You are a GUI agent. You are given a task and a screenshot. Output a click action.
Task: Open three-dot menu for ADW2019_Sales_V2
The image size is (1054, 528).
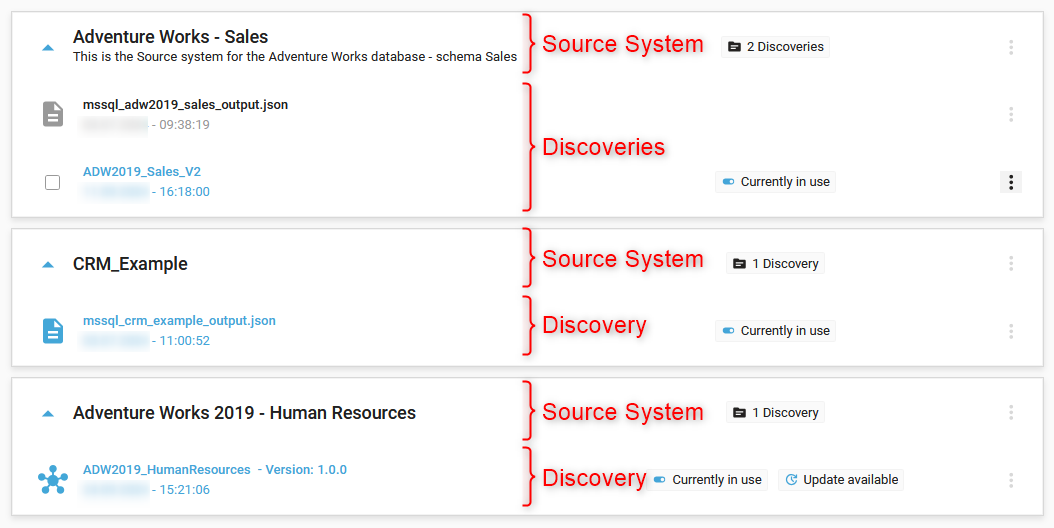1011,182
